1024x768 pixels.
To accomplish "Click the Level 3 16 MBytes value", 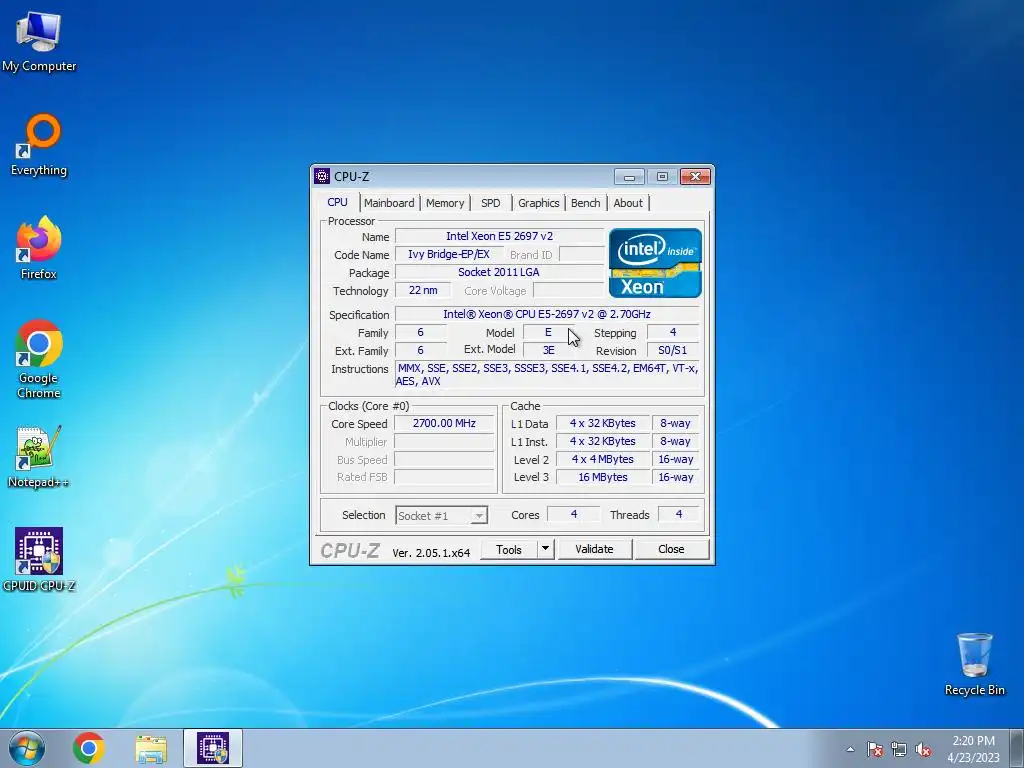I will coord(603,477).
